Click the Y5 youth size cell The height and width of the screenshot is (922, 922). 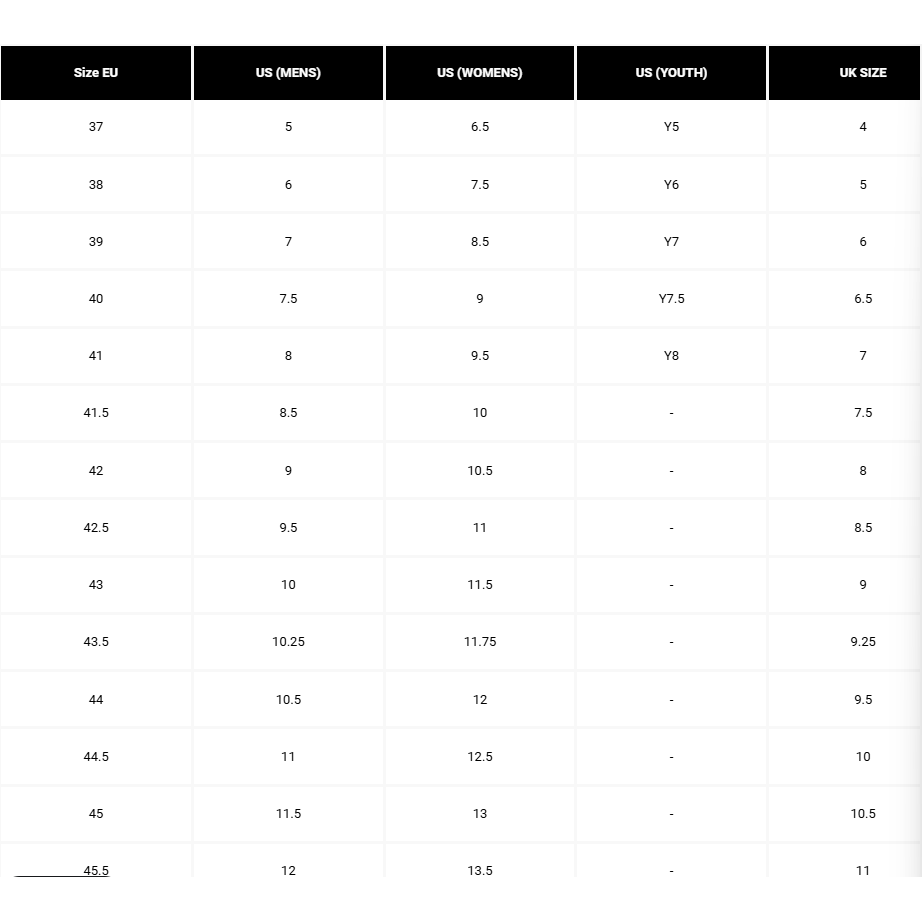click(x=671, y=127)
